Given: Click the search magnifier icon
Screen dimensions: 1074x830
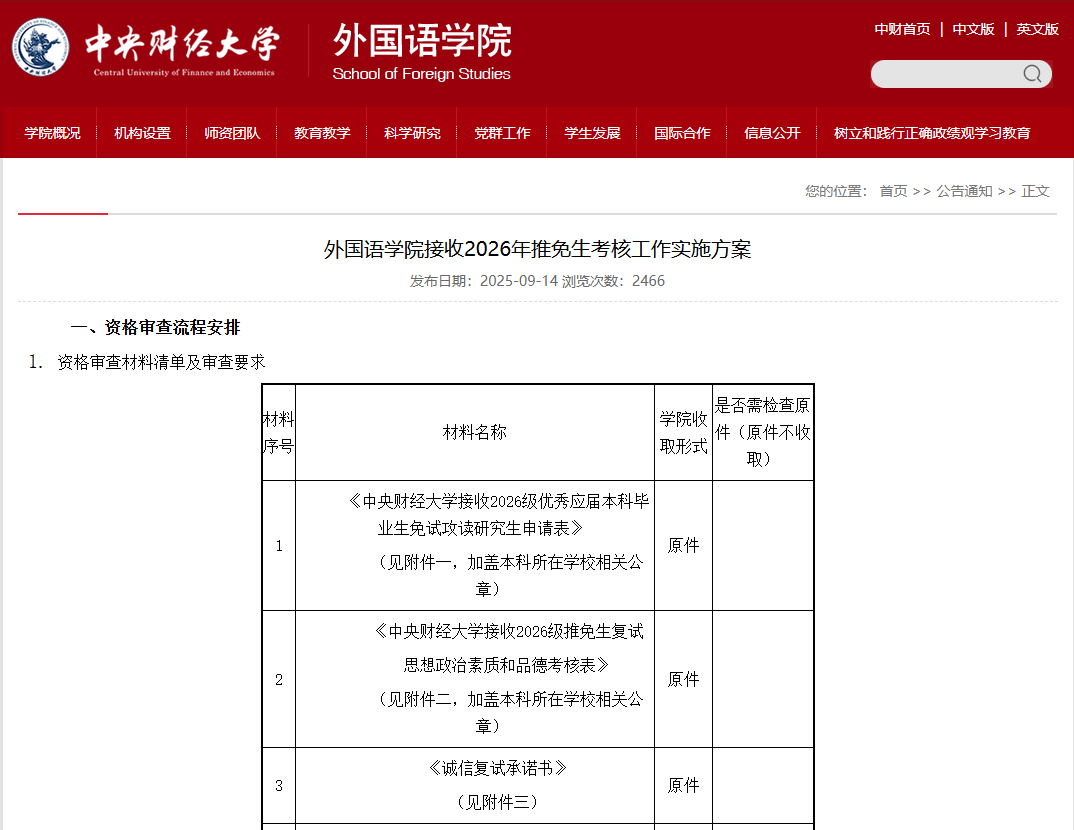Looking at the screenshot, I should point(1032,74).
